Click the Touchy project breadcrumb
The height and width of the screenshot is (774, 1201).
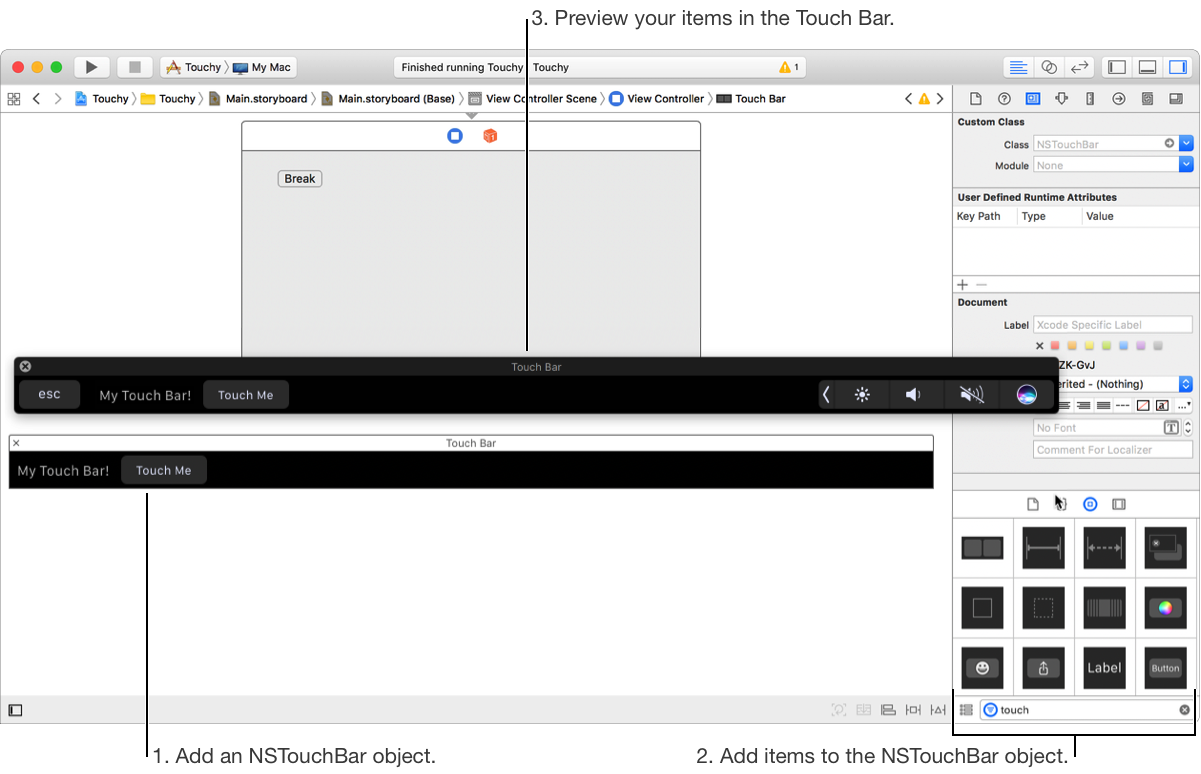pos(102,99)
